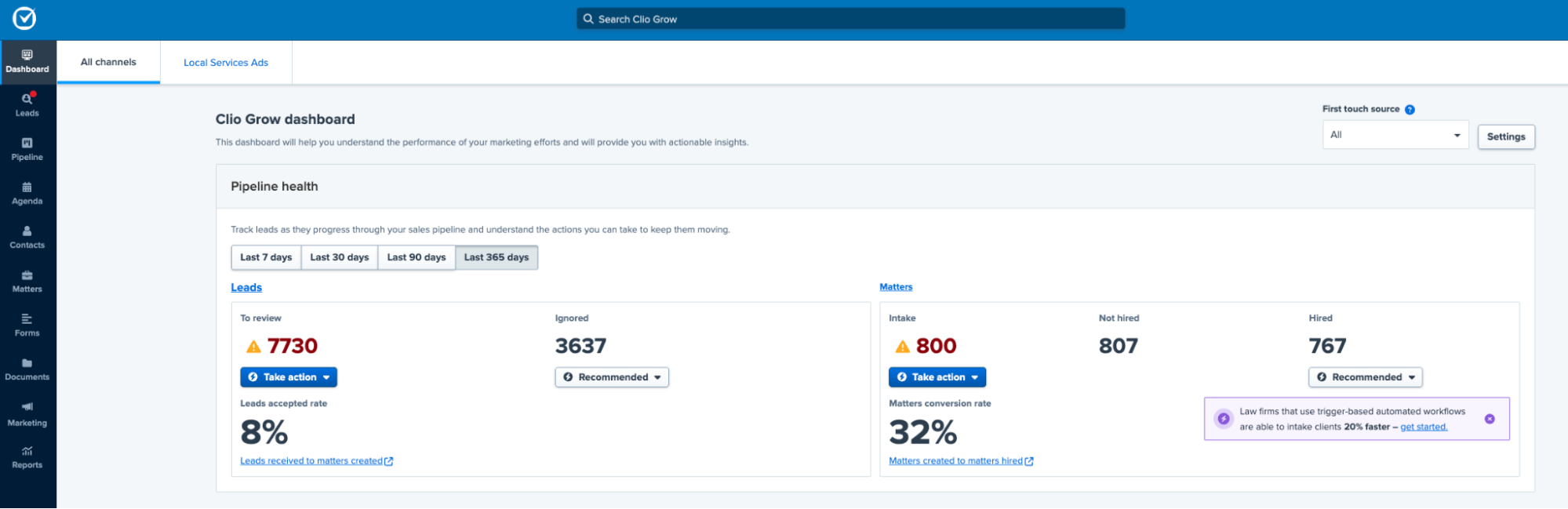Open Documents folder in the sidebar
Screen dimensions: 1568x509
pyautogui.click(x=27, y=369)
